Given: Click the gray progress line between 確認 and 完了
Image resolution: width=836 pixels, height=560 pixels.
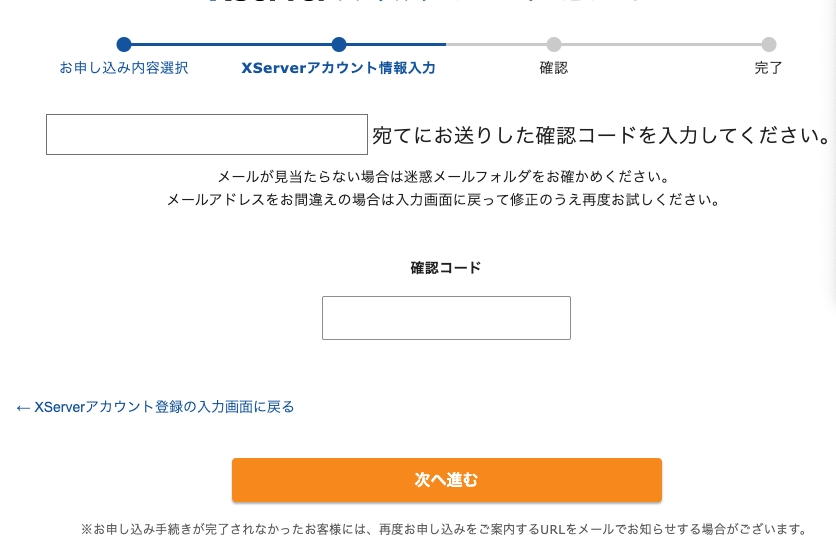Looking at the screenshot, I should point(661,44).
